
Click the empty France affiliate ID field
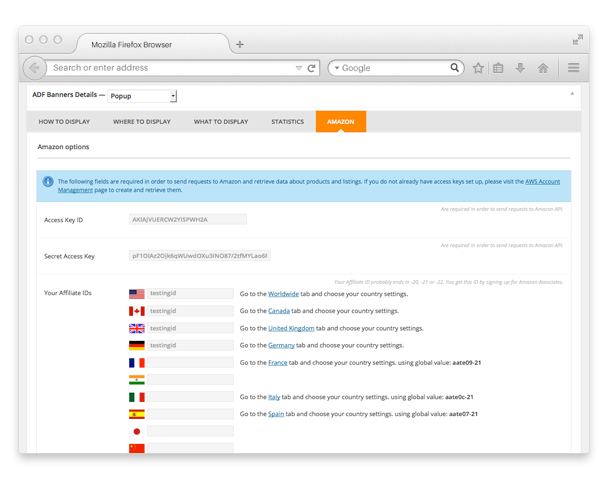(190, 362)
